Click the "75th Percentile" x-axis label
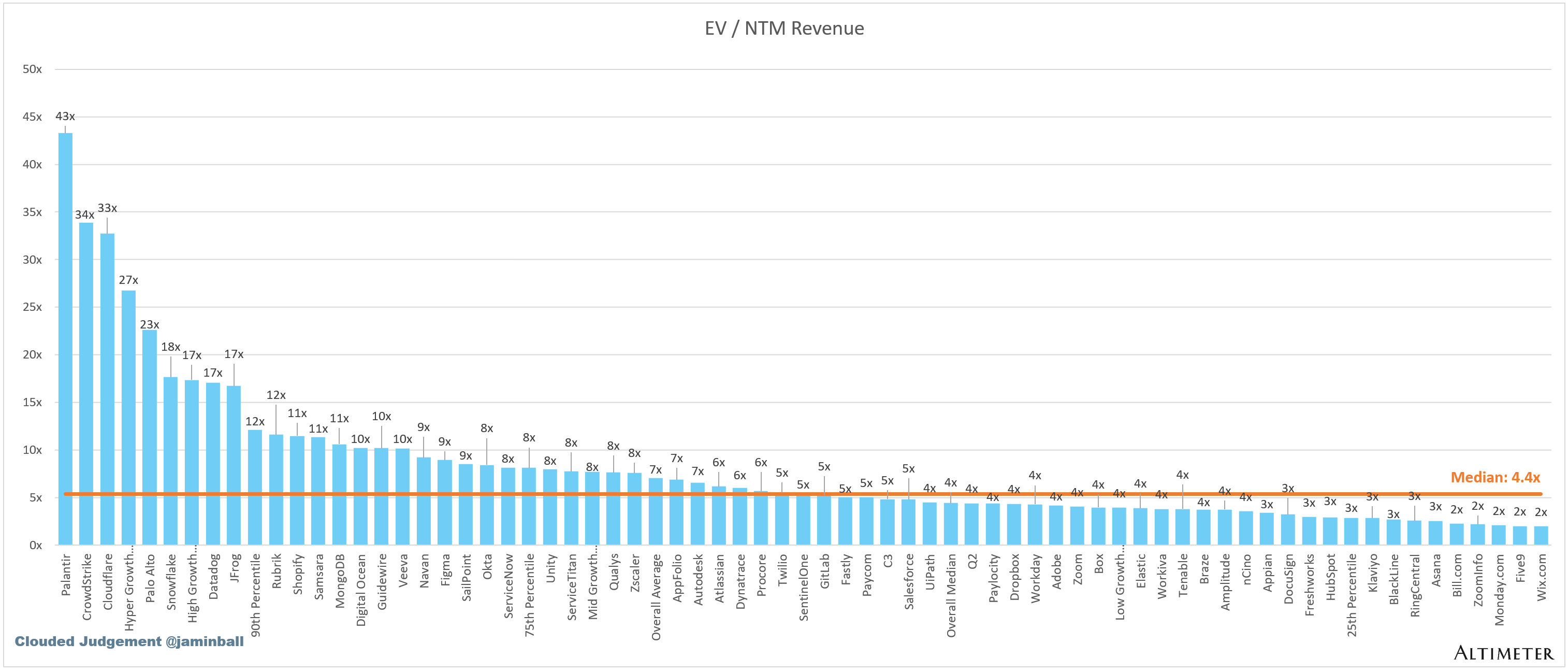 [530, 595]
